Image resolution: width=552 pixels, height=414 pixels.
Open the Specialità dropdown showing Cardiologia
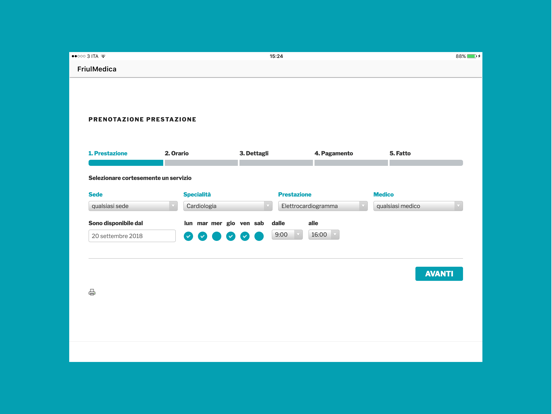point(228,206)
